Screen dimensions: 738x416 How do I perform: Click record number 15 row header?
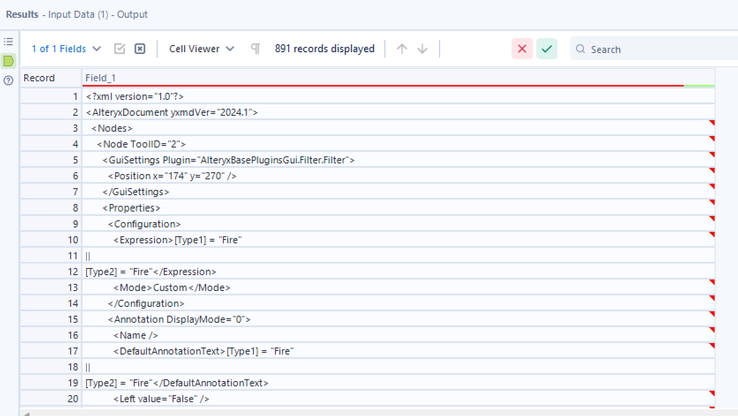pos(51,320)
